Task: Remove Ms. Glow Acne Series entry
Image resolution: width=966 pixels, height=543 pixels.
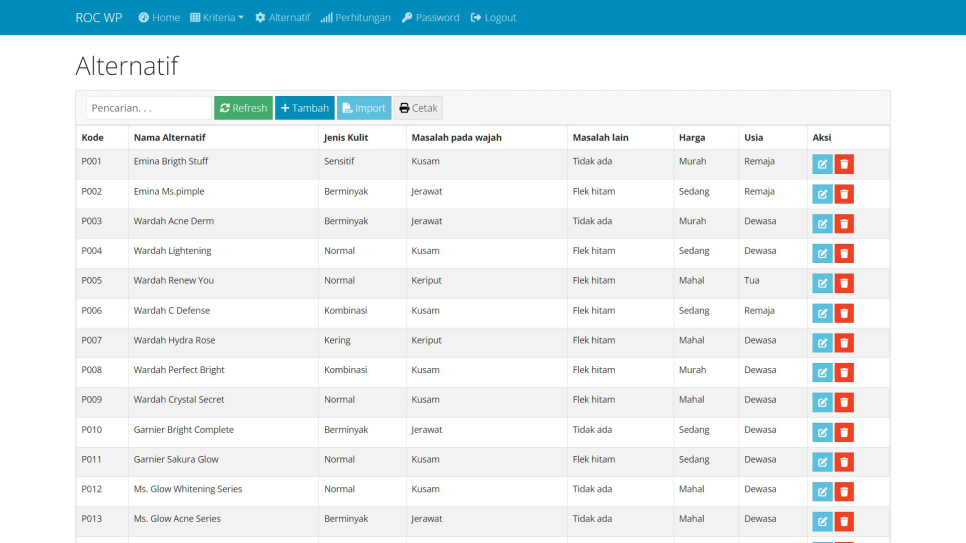Action: [844, 522]
